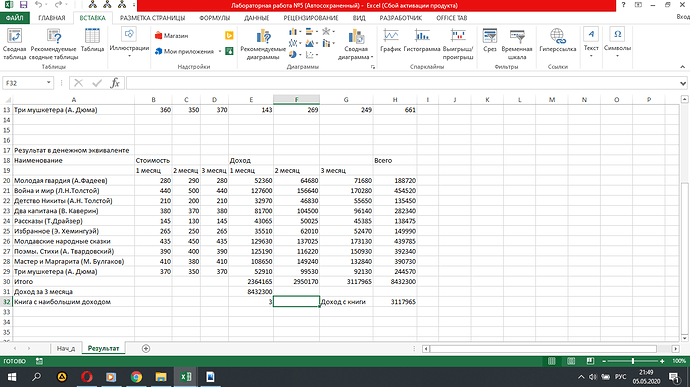
Task: Open the Opera browser from the taskbar
Action: pos(87,377)
